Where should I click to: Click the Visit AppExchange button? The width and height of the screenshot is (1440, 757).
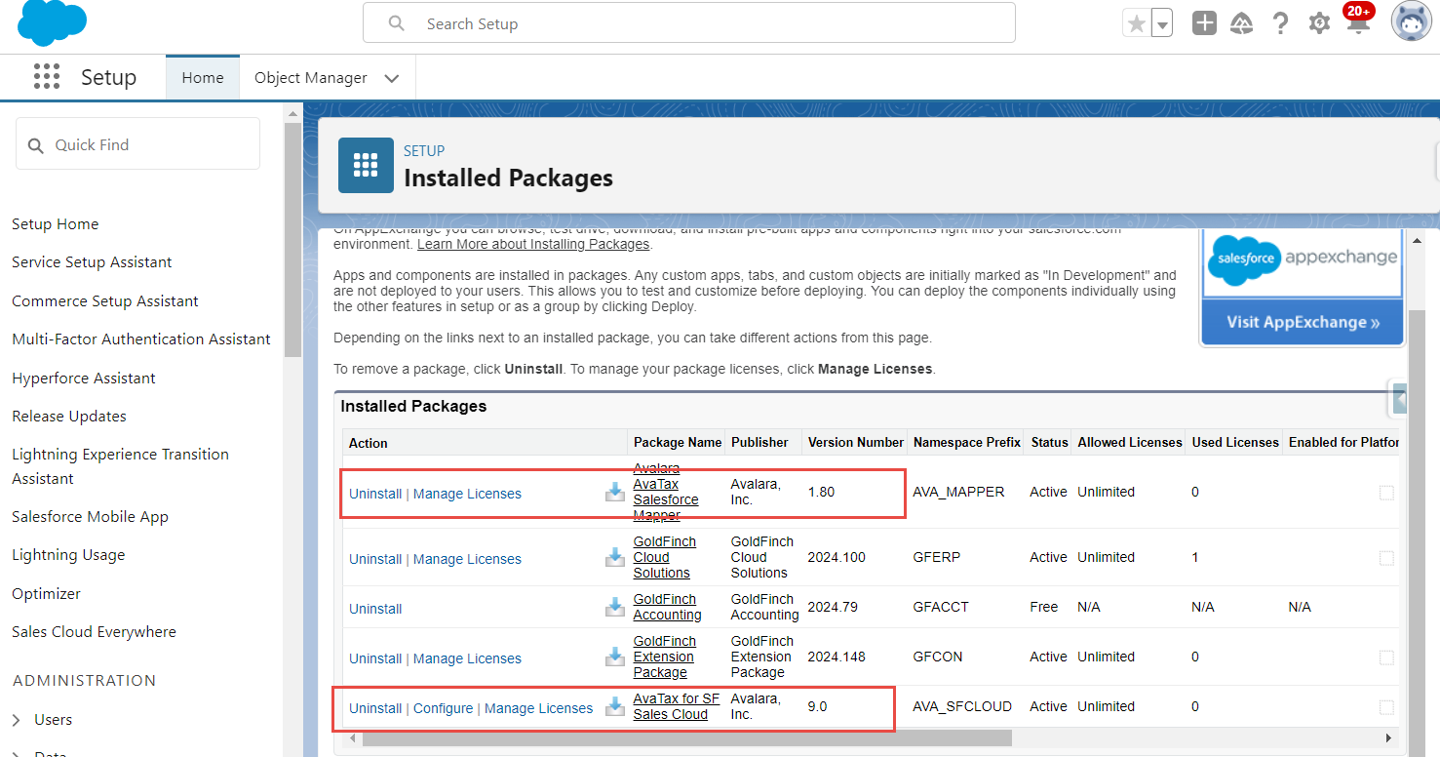click(x=1303, y=322)
